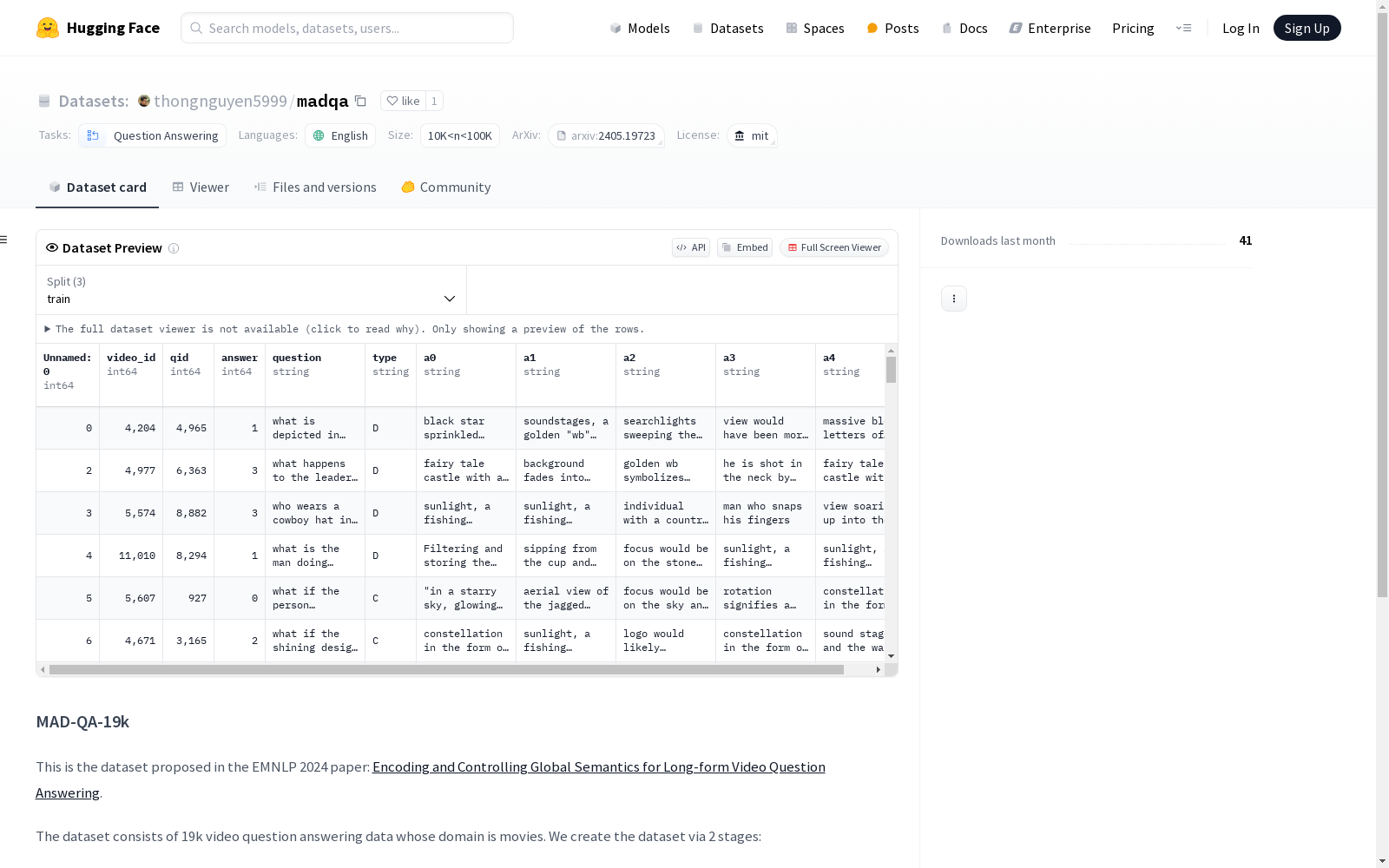Click the Sign Up button

pos(1307,28)
